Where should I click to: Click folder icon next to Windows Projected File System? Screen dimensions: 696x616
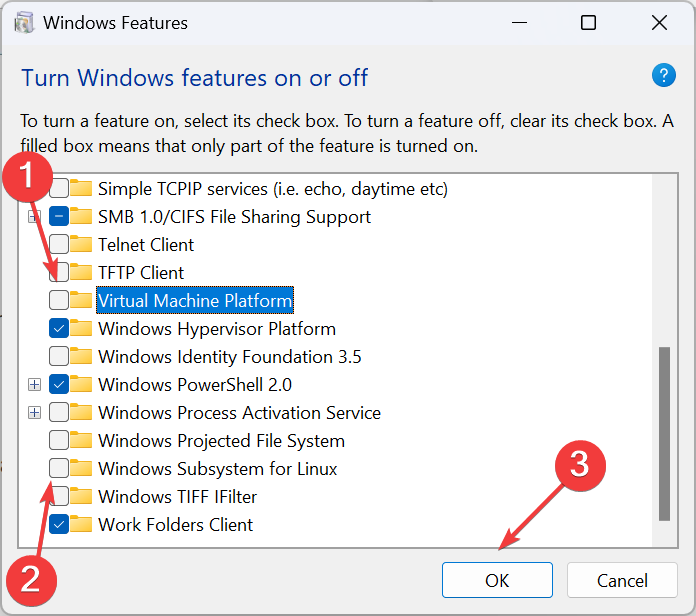82,440
